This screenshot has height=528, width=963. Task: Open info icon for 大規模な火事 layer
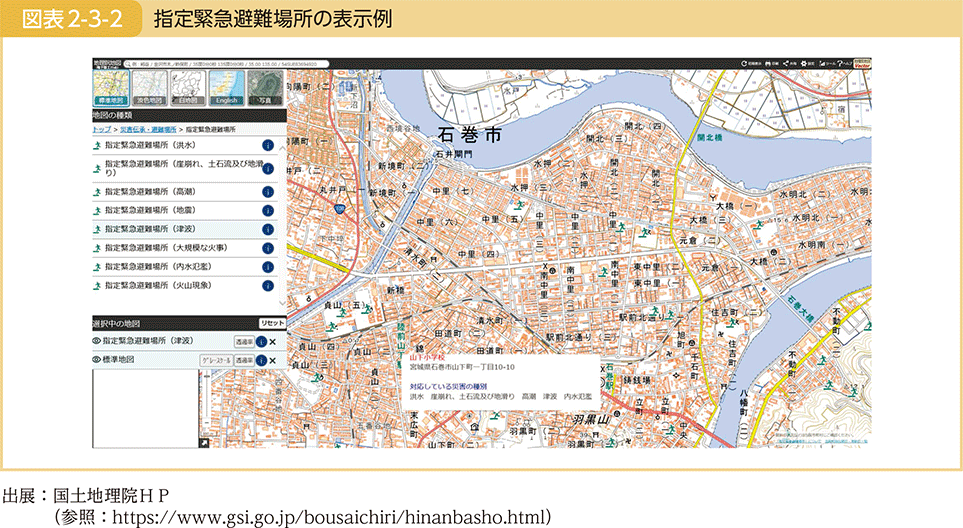[x=268, y=248]
